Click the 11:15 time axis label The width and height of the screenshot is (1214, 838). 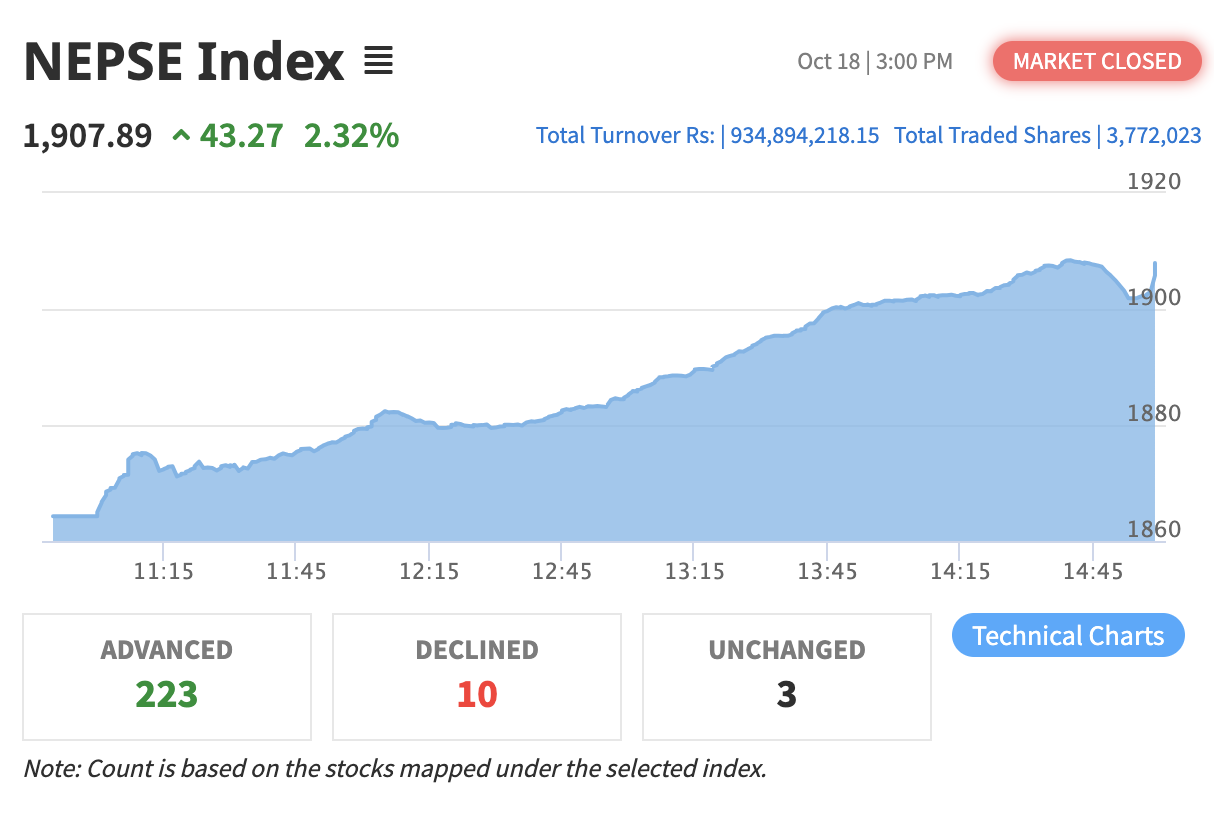(x=163, y=572)
